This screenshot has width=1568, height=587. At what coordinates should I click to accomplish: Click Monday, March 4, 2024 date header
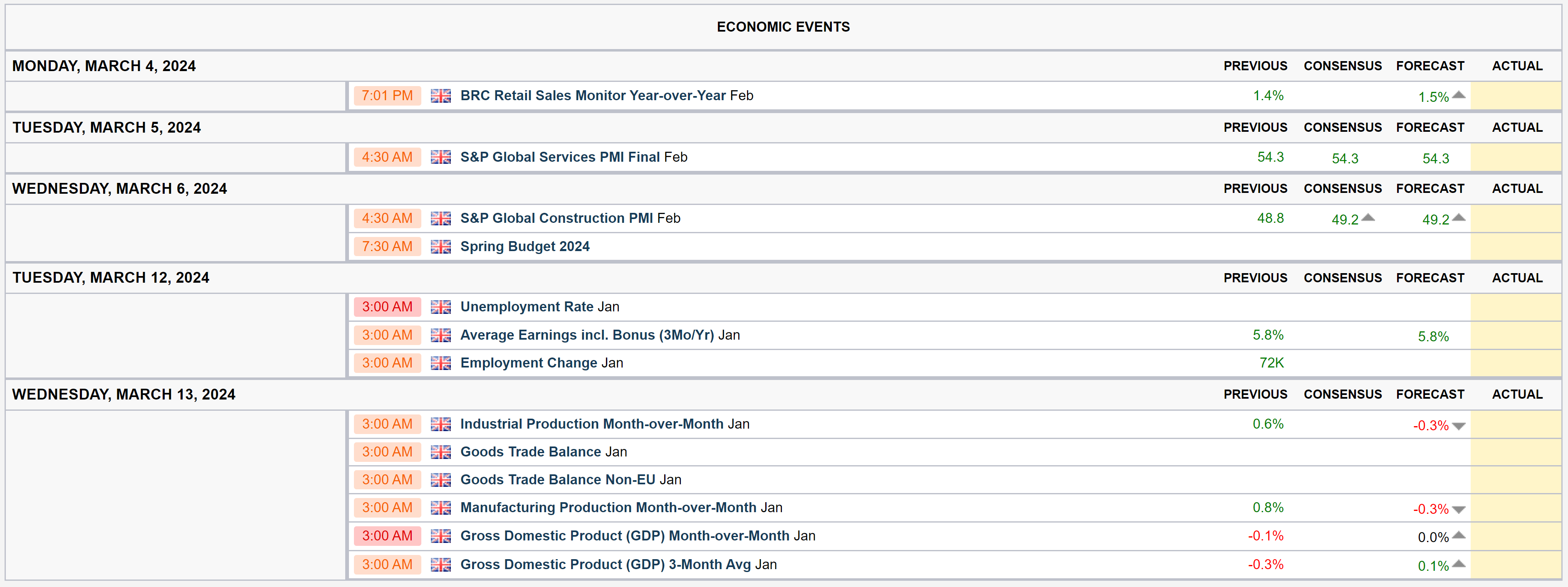[104, 66]
